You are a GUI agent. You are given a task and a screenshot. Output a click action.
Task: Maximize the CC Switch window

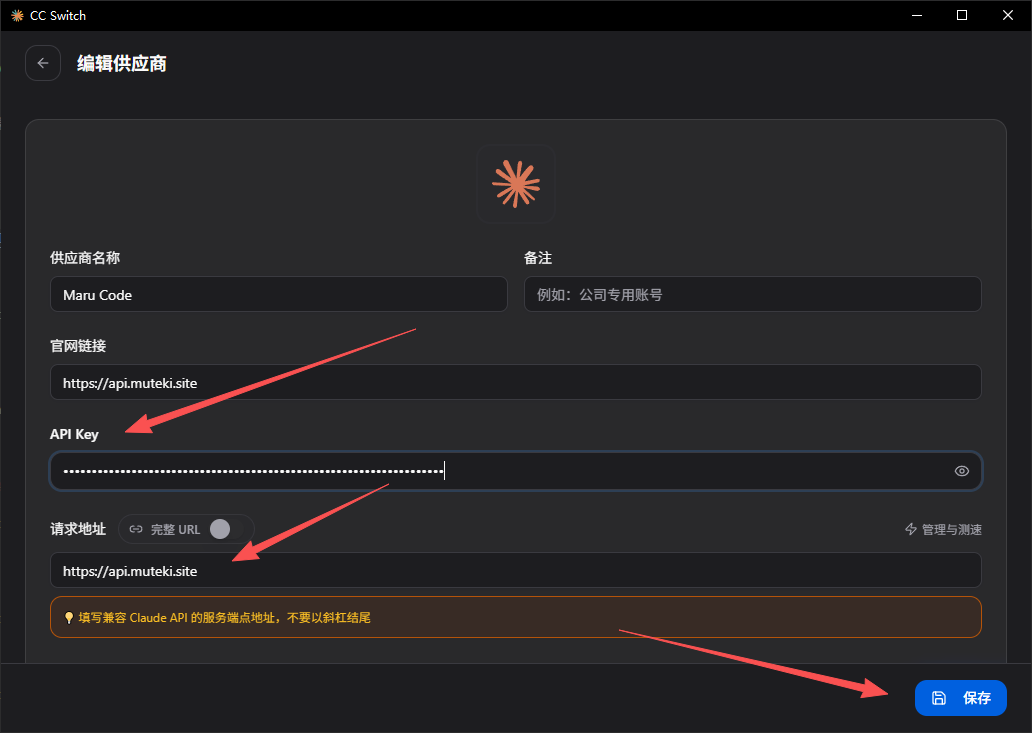[962, 15]
